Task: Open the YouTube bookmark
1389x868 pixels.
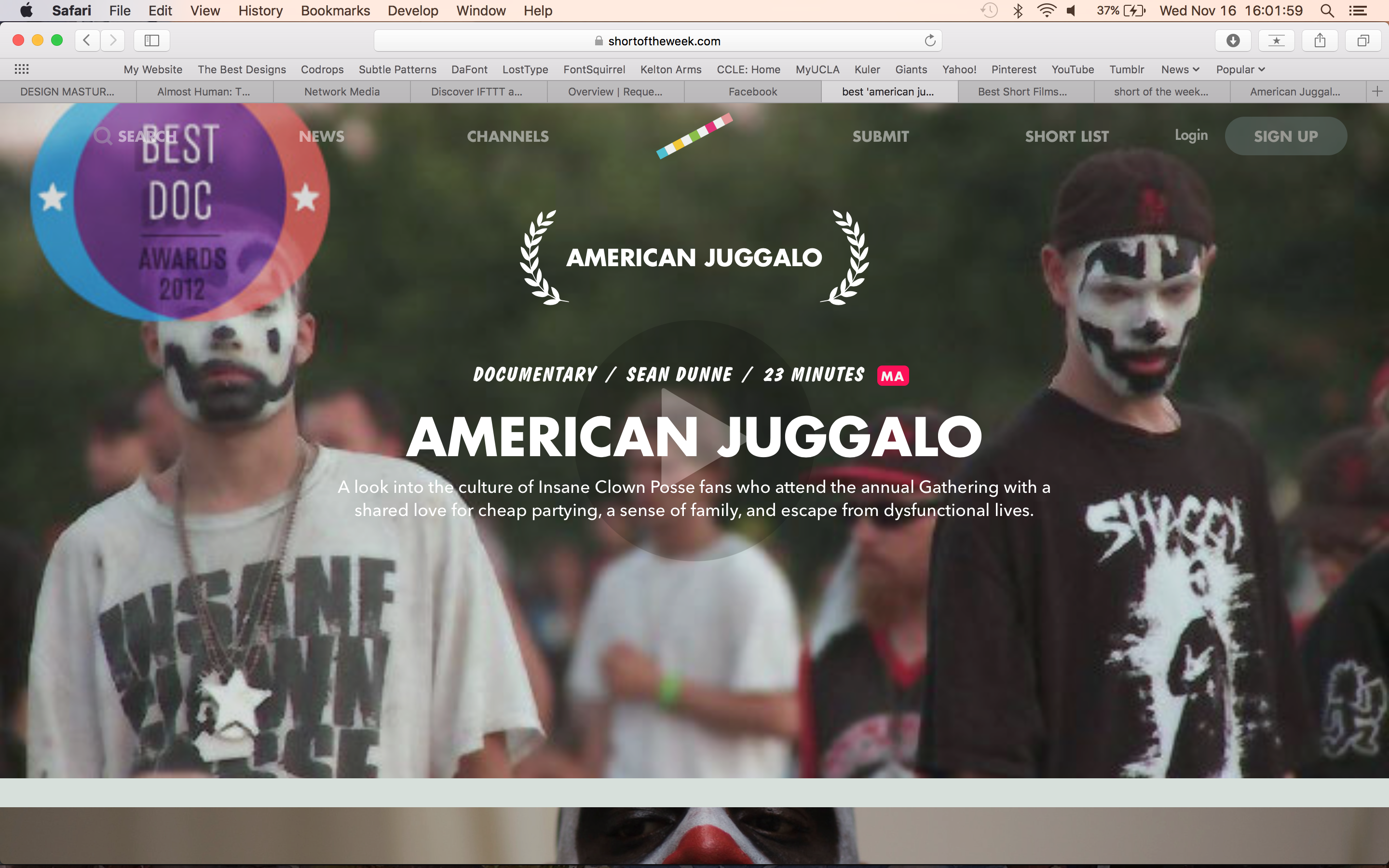Action: 1072,69
